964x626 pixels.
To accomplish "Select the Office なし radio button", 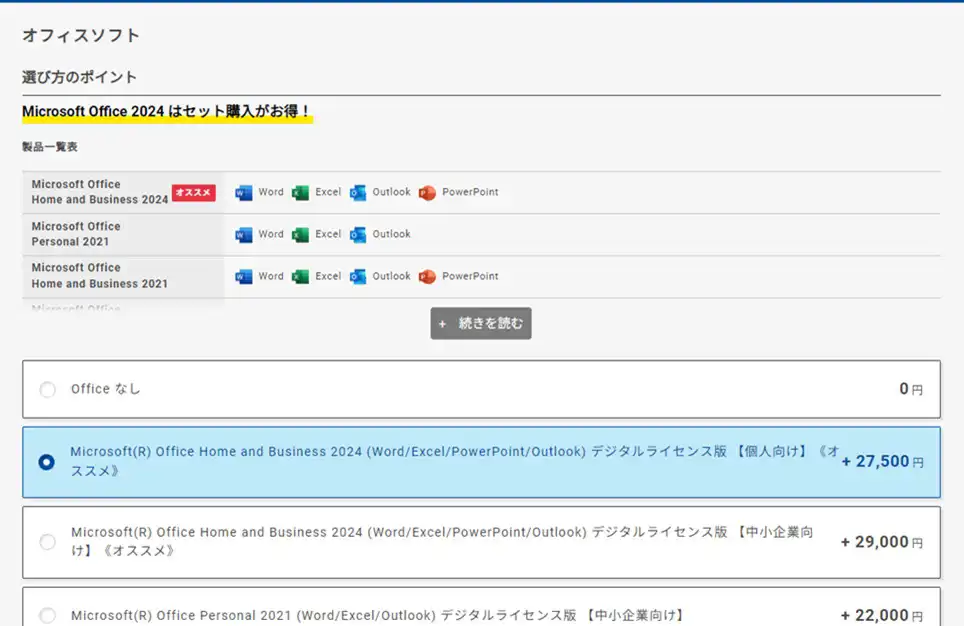I will [47, 389].
